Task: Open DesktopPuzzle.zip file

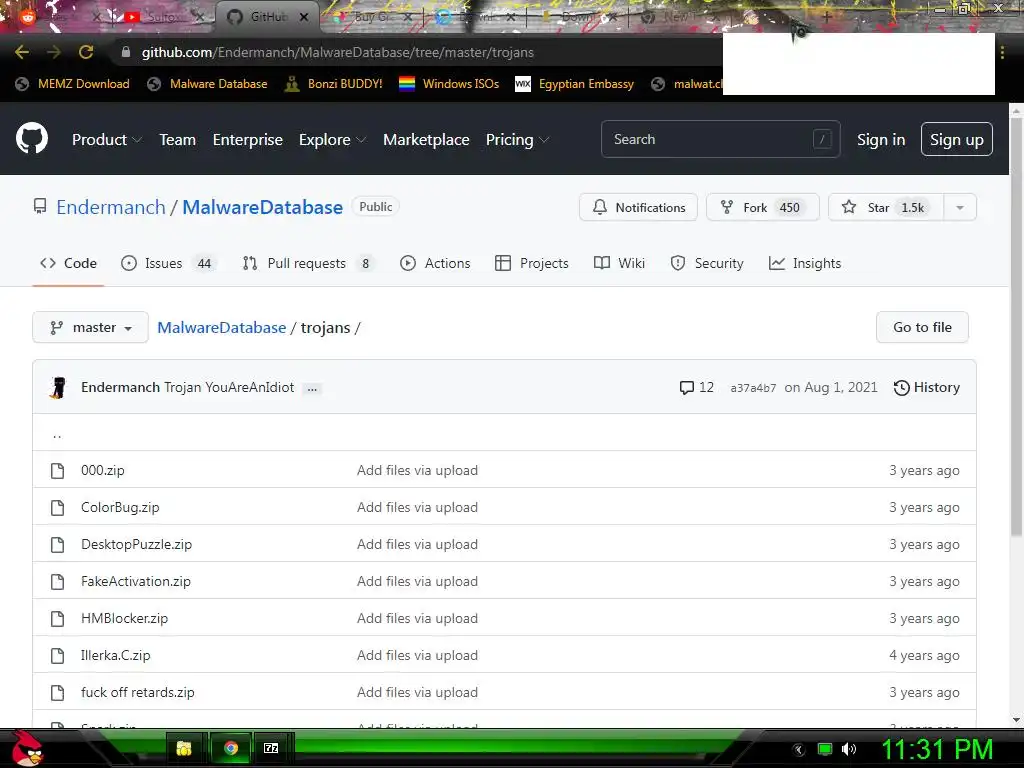Action: pyautogui.click(x=136, y=544)
